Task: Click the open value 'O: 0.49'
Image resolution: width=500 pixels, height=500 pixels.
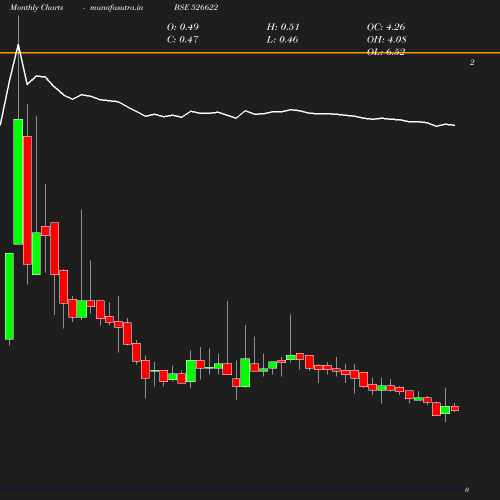Action: pyautogui.click(x=183, y=27)
